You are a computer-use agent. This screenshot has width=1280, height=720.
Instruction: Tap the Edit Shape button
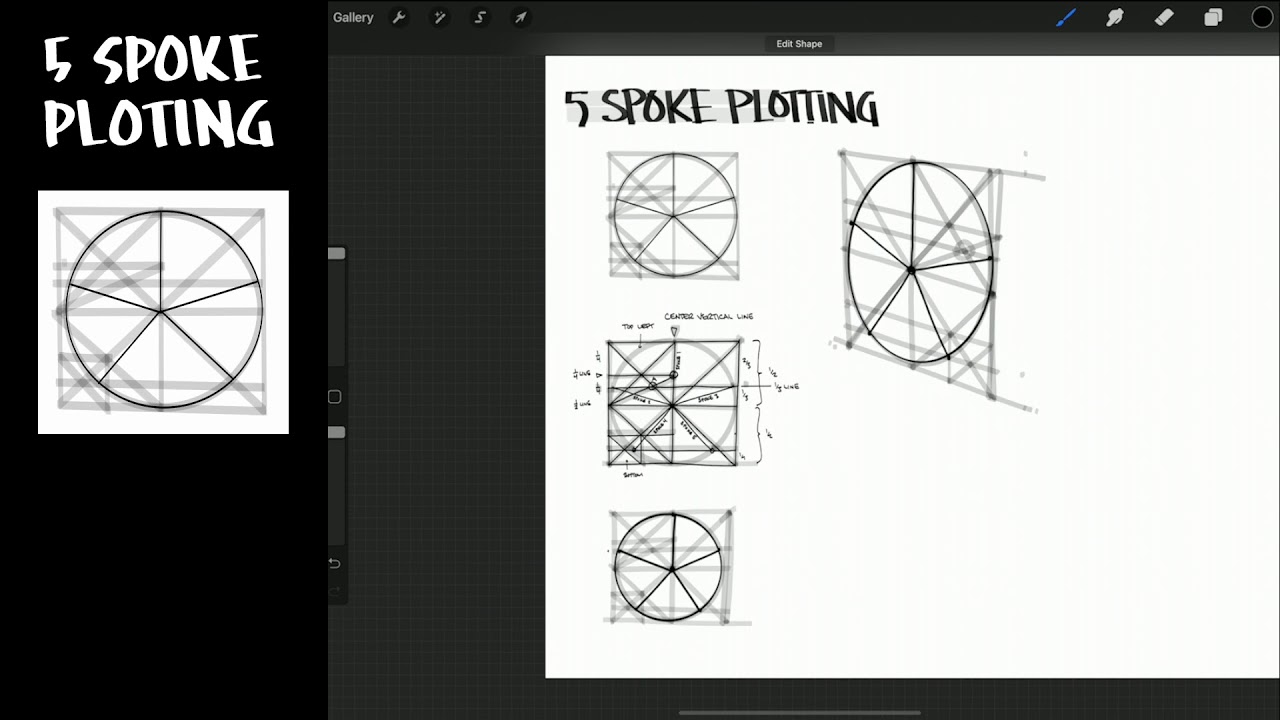[x=799, y=44]
